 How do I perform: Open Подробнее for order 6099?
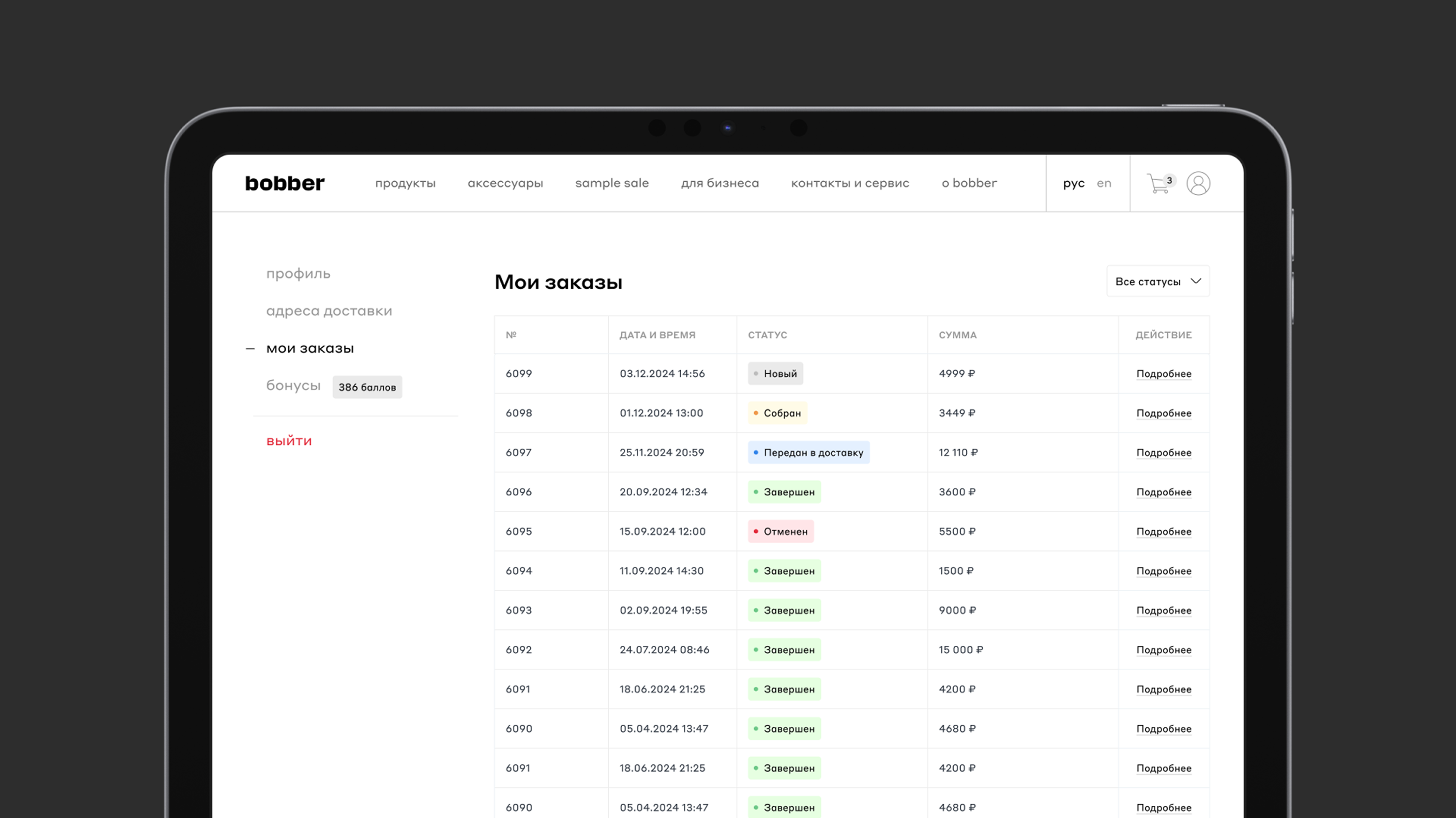(x=1164, y=374)
